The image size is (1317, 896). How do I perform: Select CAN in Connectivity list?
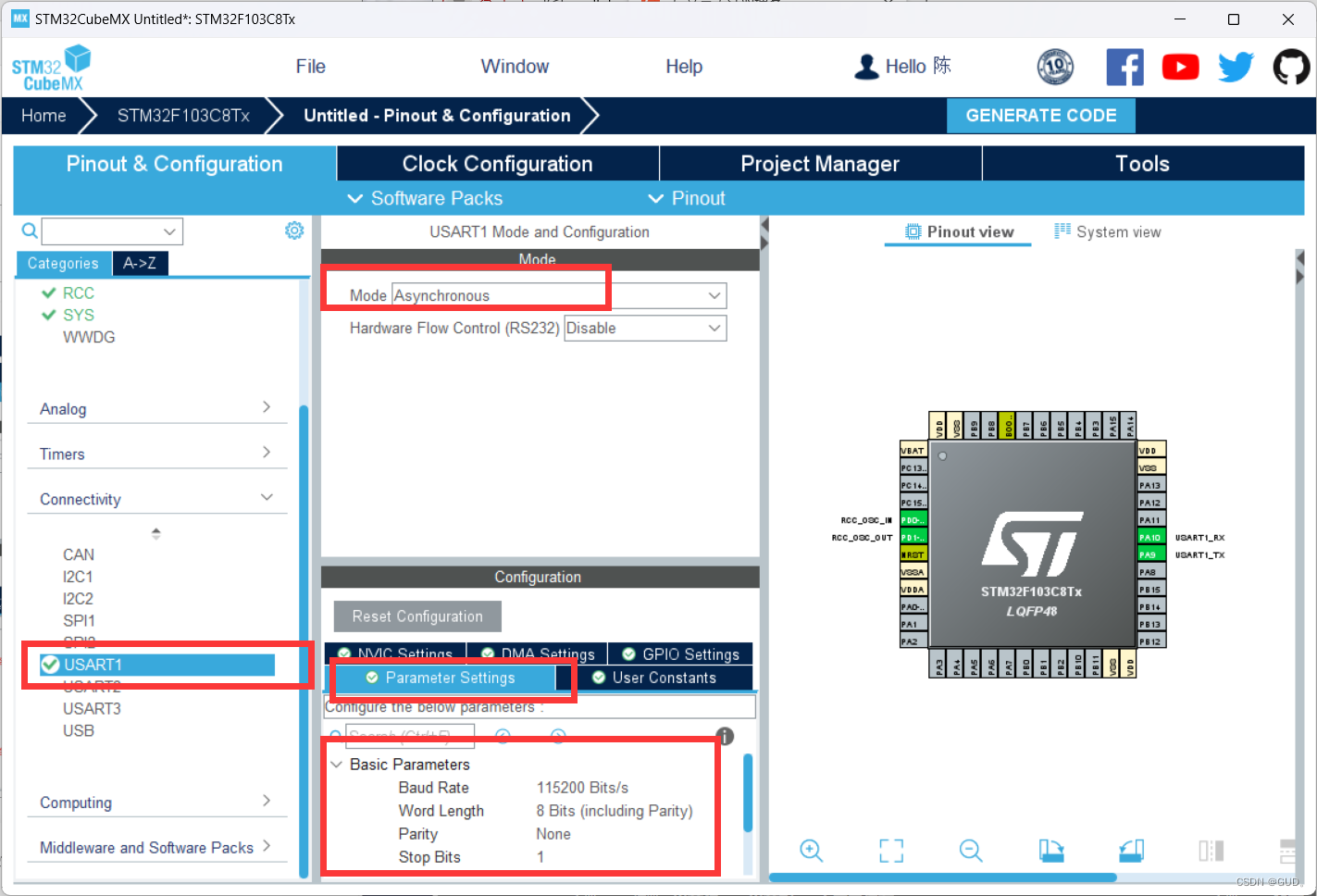(x=79, y=554)
